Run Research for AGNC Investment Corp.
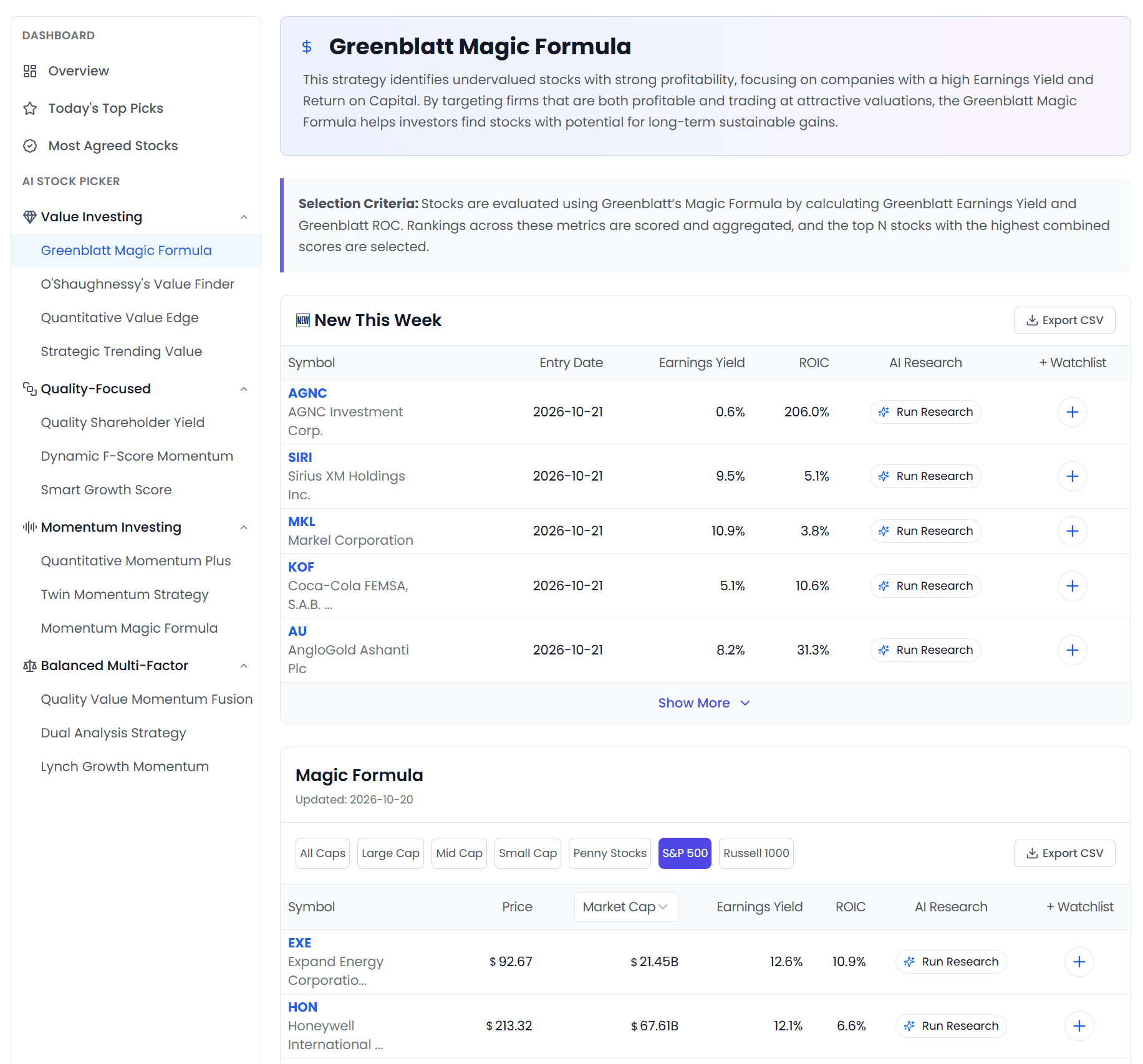 pyautogui.click(x=925, y=412)
